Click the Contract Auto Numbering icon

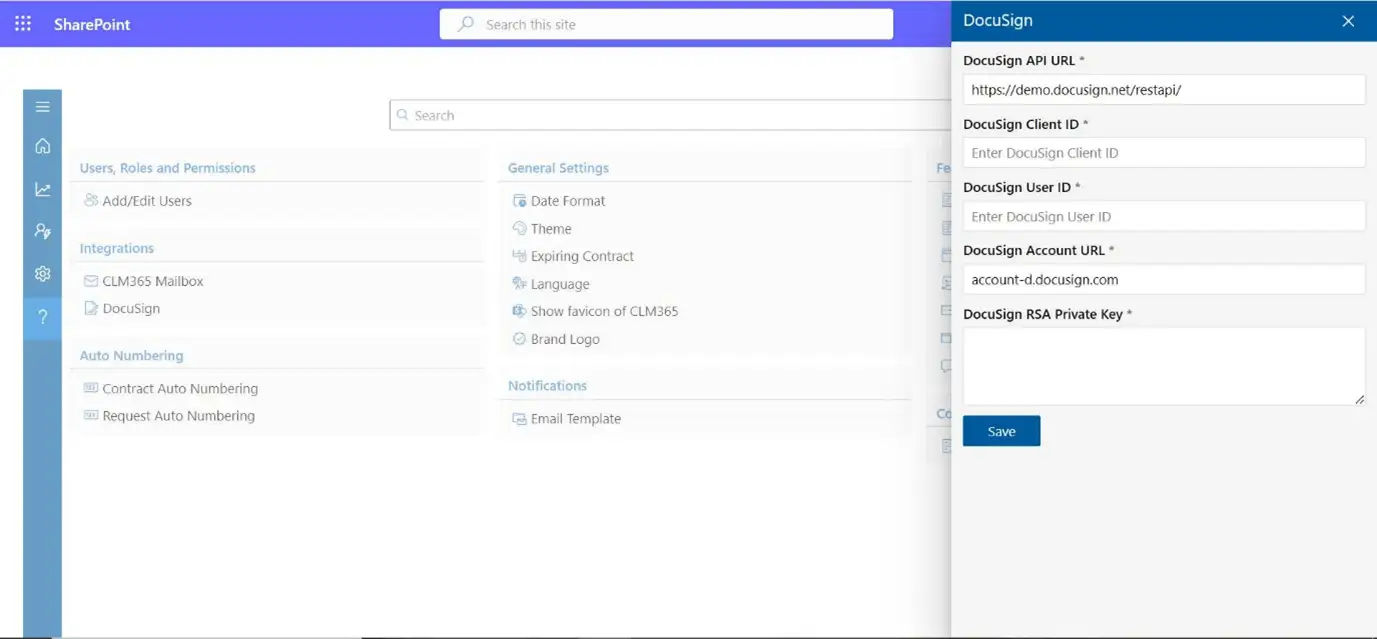tap(91, 388)
